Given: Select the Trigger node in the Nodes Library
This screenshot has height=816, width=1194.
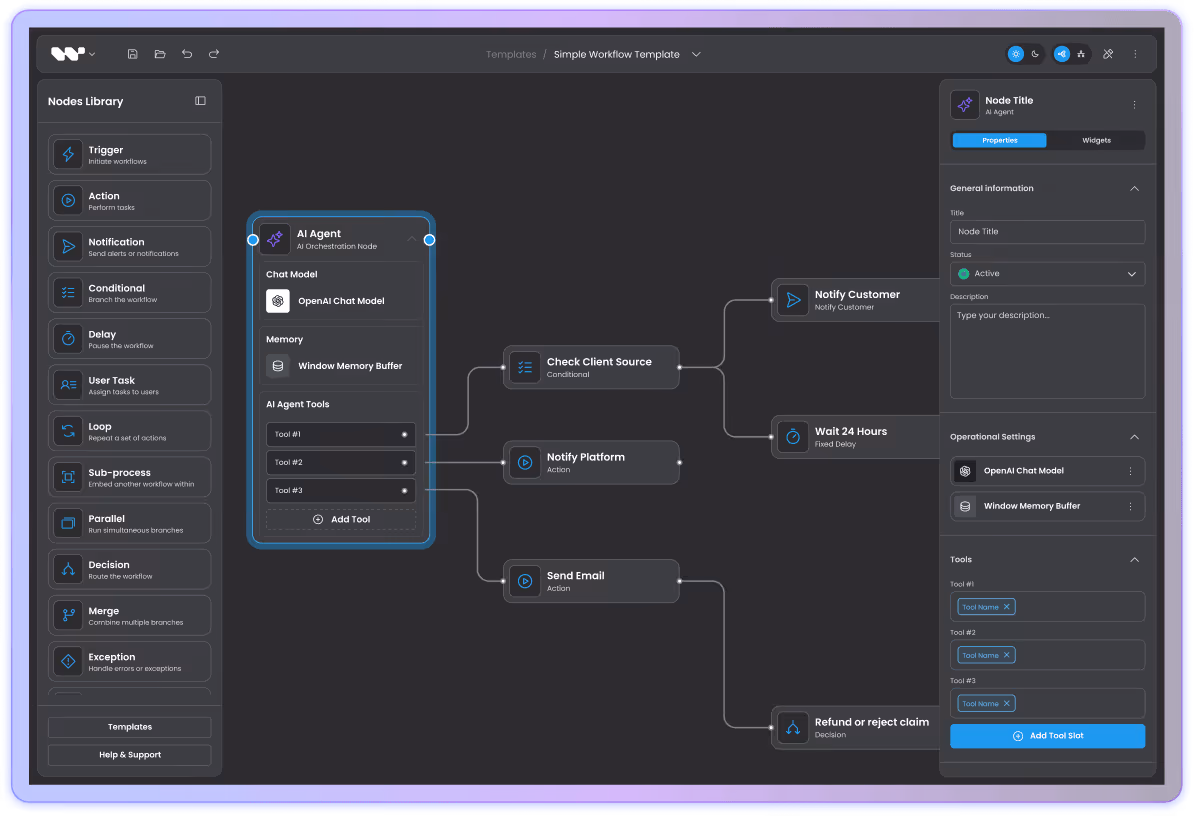Looking at the screenshot, I should point(129,153).
